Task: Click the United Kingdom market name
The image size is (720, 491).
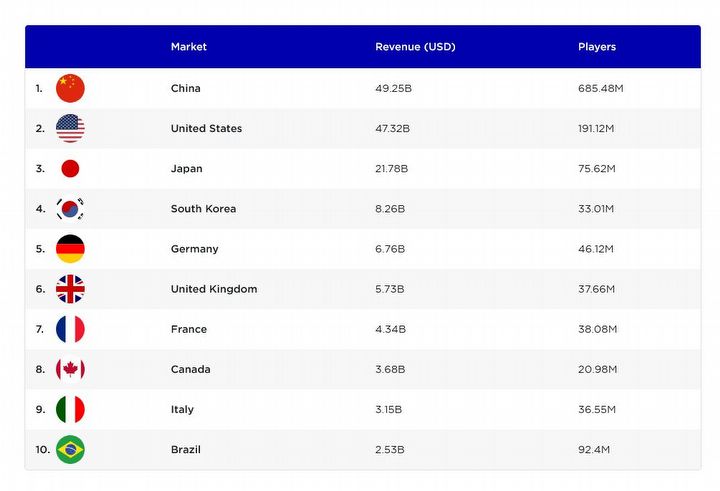Action: [x=214, y=289]
